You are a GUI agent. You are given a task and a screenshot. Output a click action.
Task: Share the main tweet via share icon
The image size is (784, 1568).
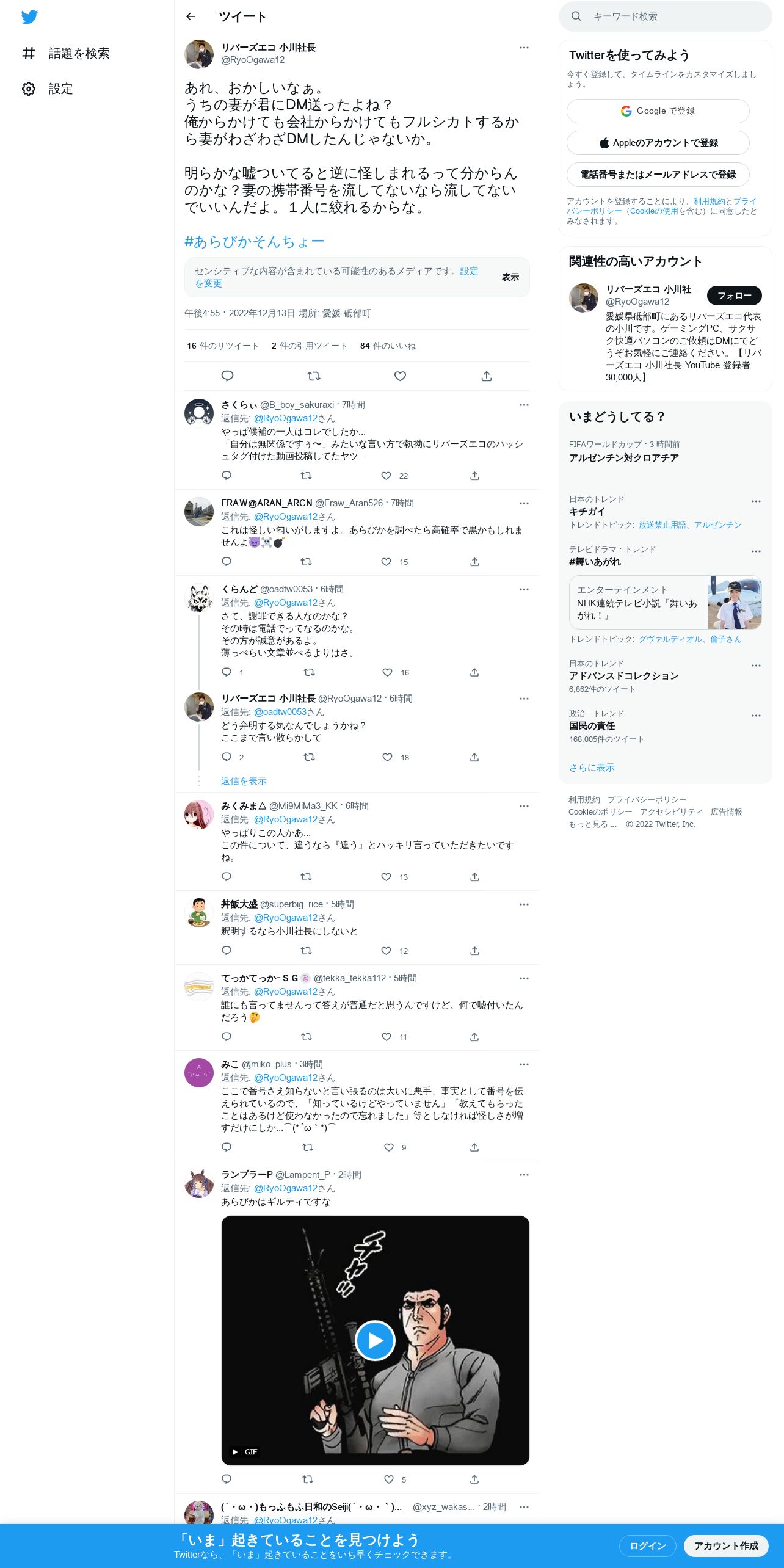point(487,376)
